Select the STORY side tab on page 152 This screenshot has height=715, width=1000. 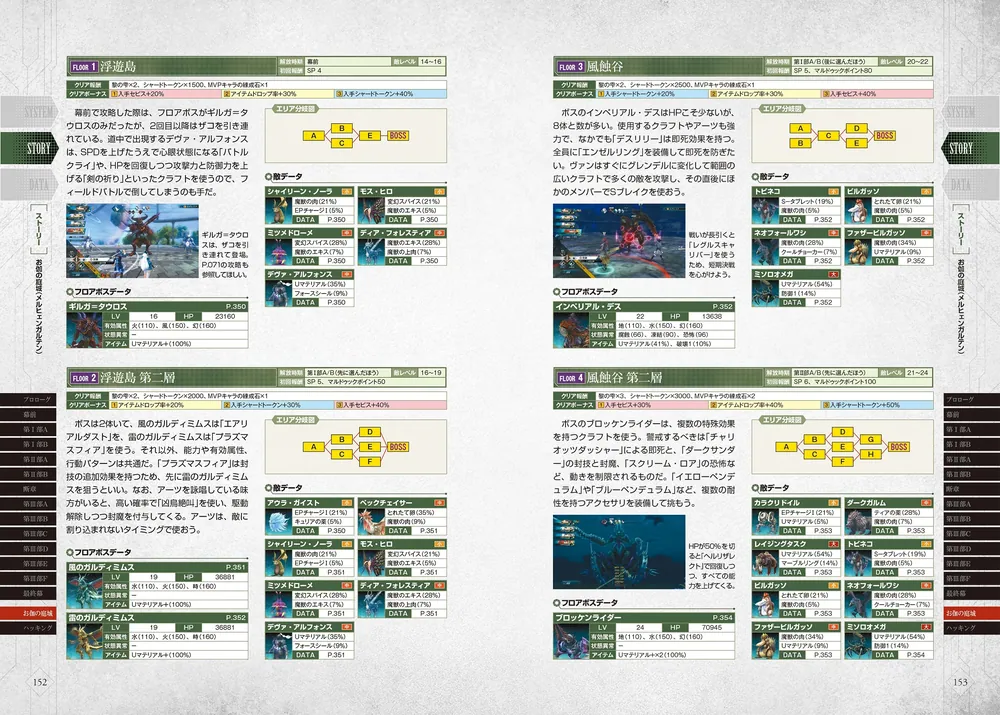click(x=29, y=149)
